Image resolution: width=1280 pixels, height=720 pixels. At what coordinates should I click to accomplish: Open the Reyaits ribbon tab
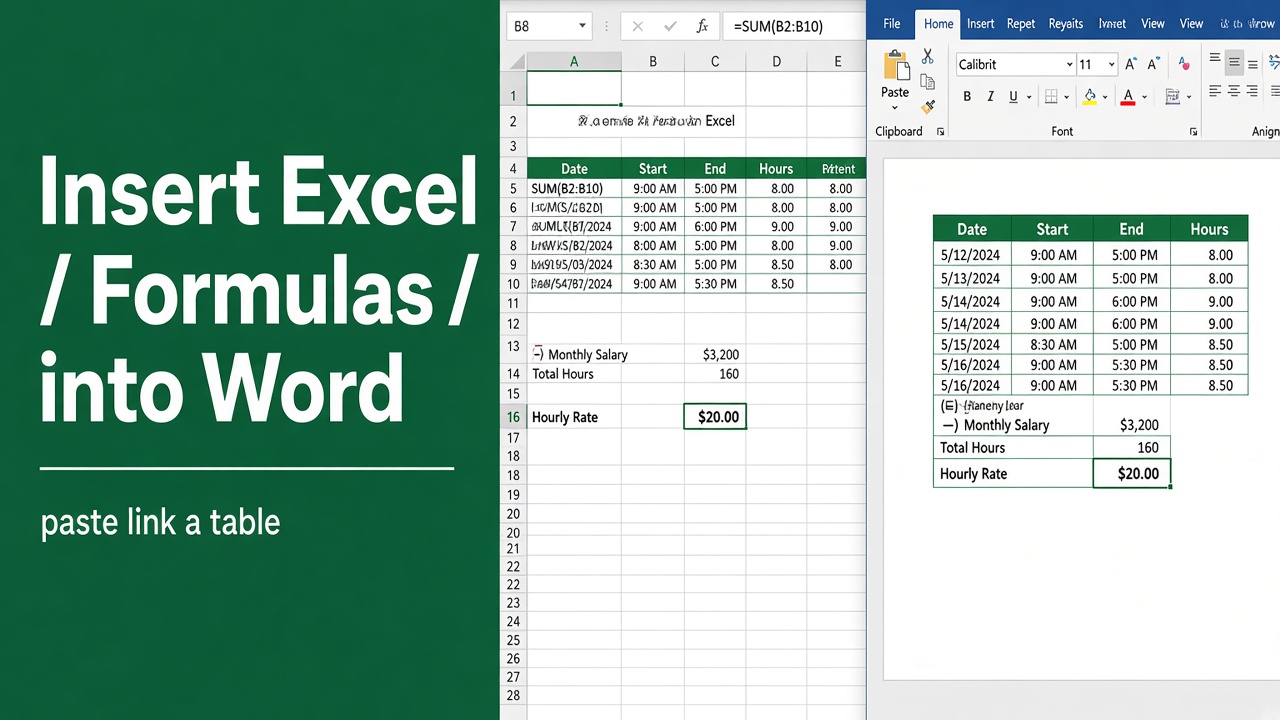point(1066,24)
